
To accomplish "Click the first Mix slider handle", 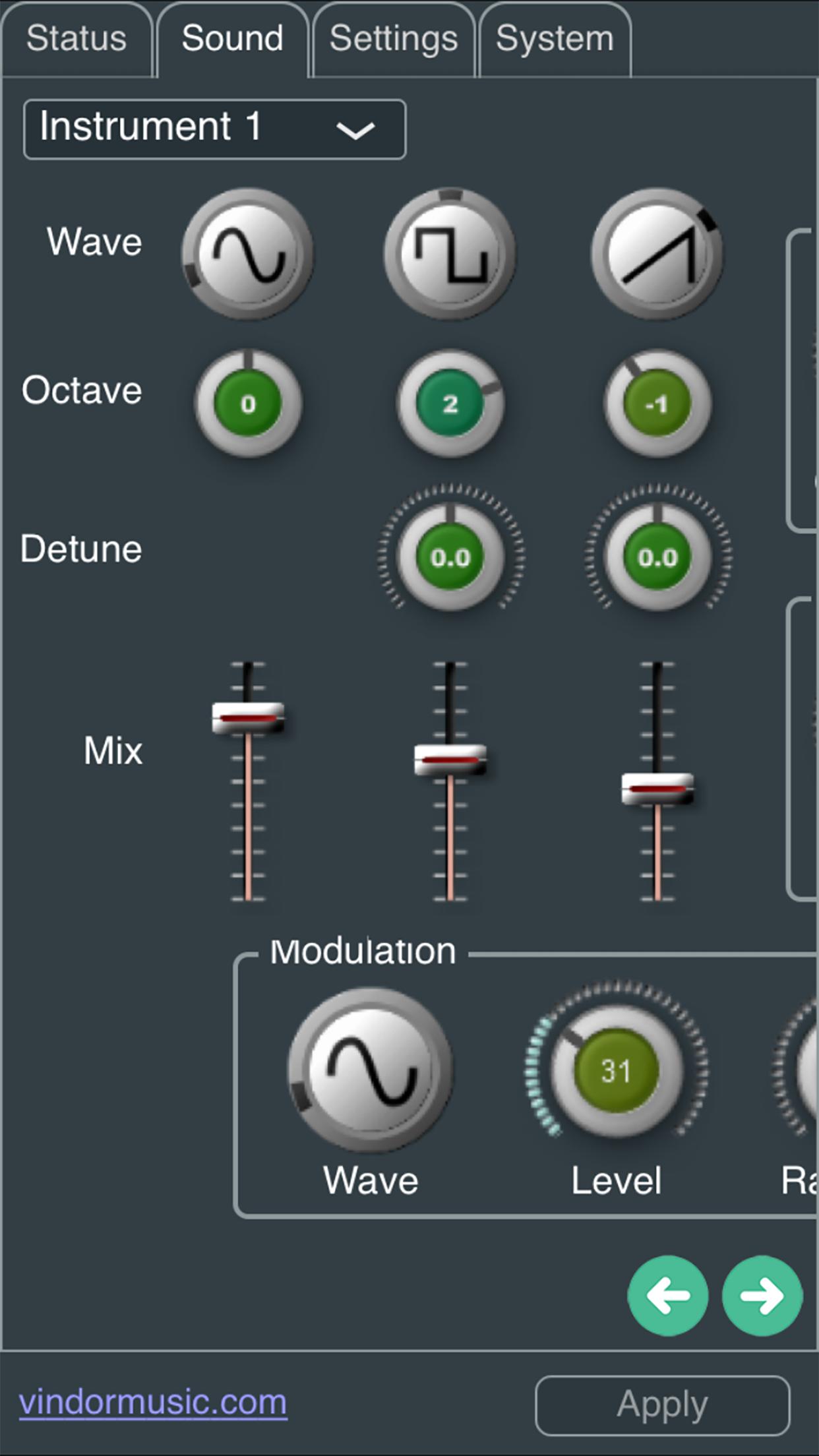I will click(248, 717).
